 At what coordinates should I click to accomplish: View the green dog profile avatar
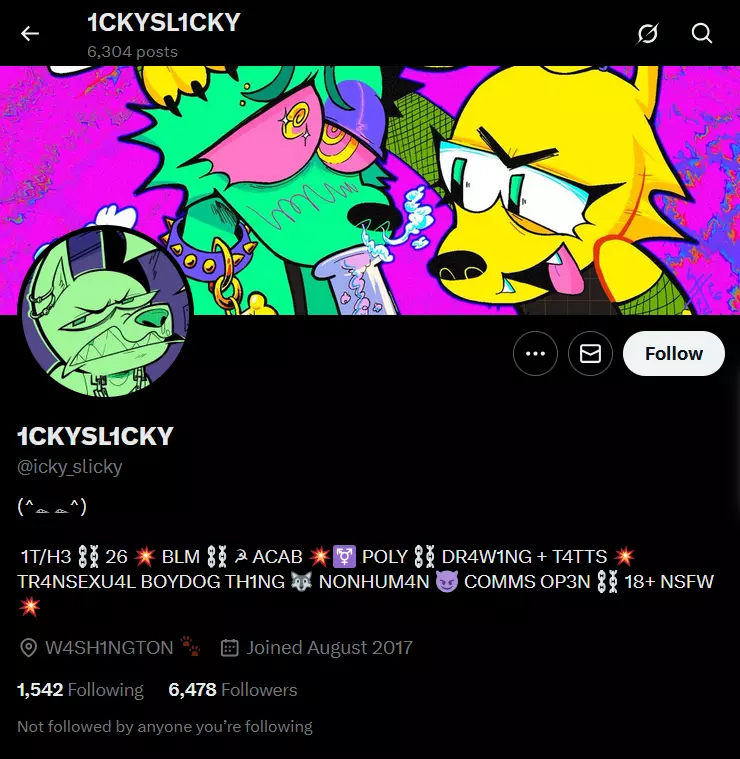point(106,313)
